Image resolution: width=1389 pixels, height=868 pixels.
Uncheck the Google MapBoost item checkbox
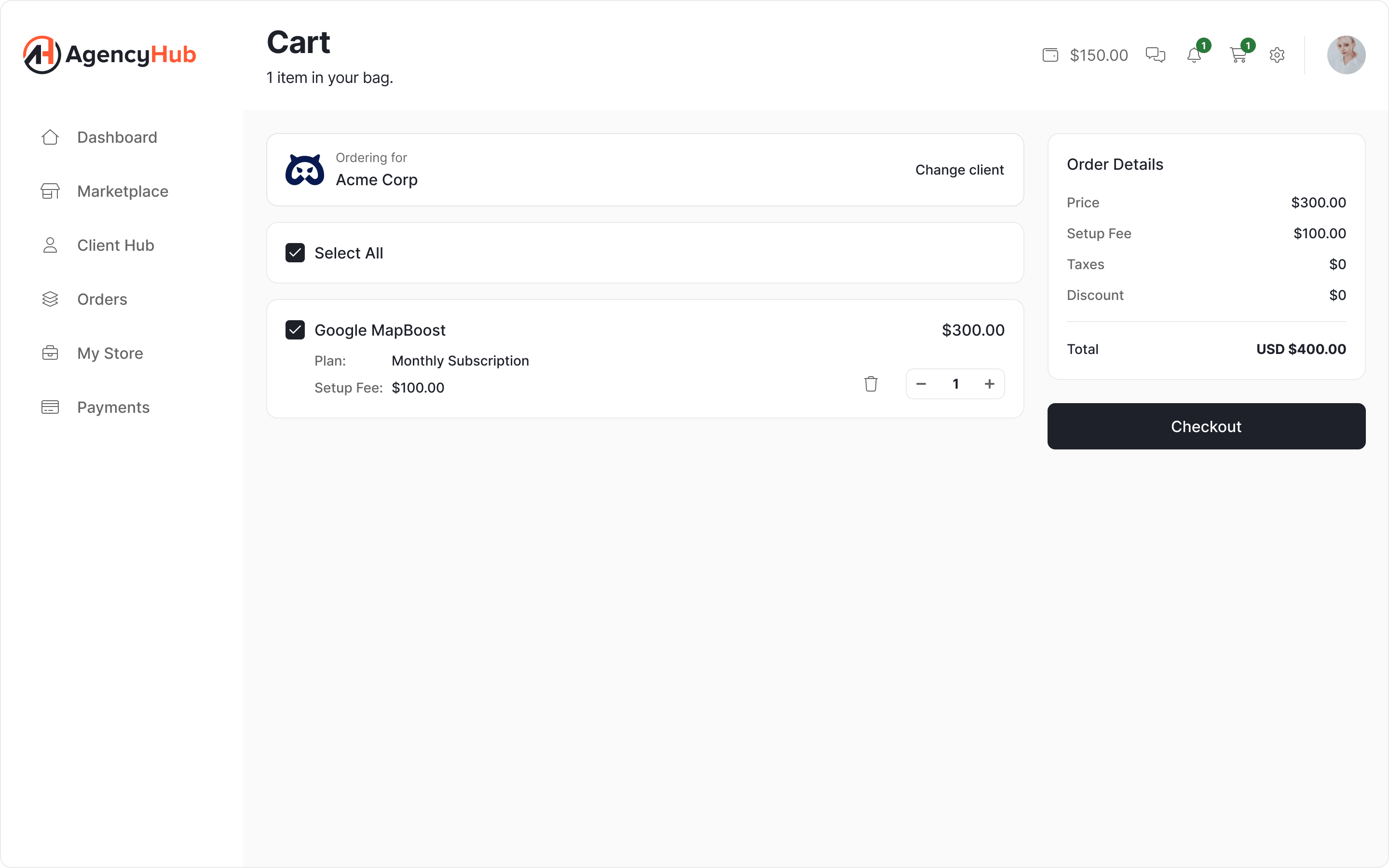pyautogui.click(x=295, y=330)
